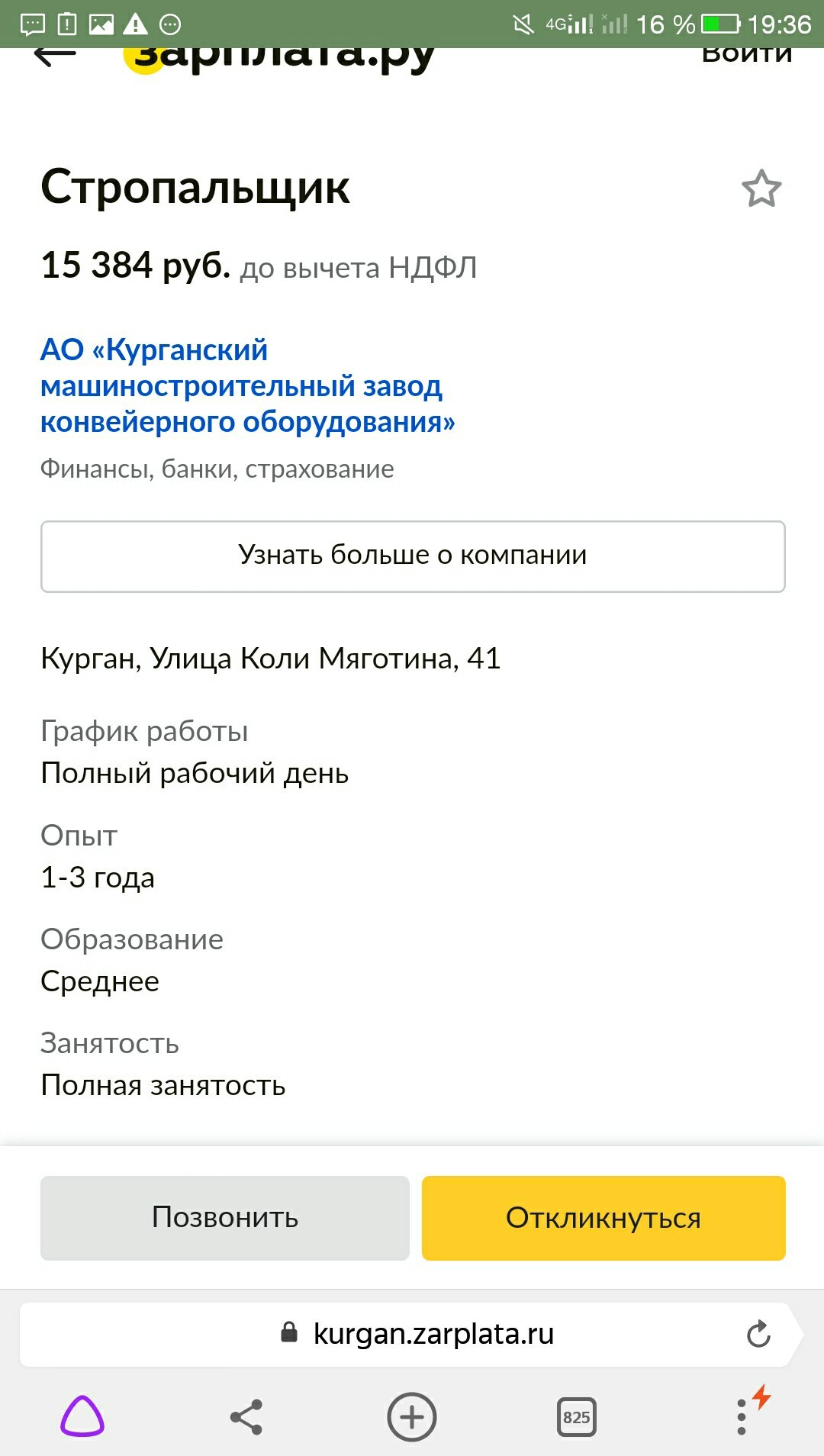Tap the share icon
The image size is (824, 1456).
246,1417
